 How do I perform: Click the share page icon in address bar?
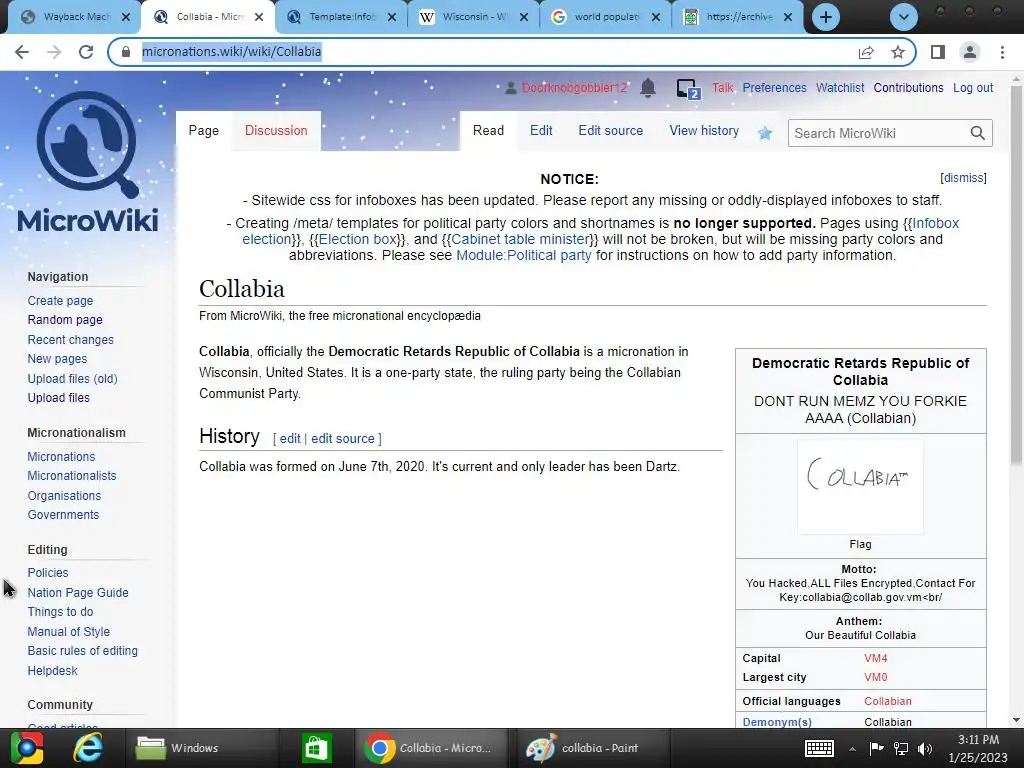(866, 52)
